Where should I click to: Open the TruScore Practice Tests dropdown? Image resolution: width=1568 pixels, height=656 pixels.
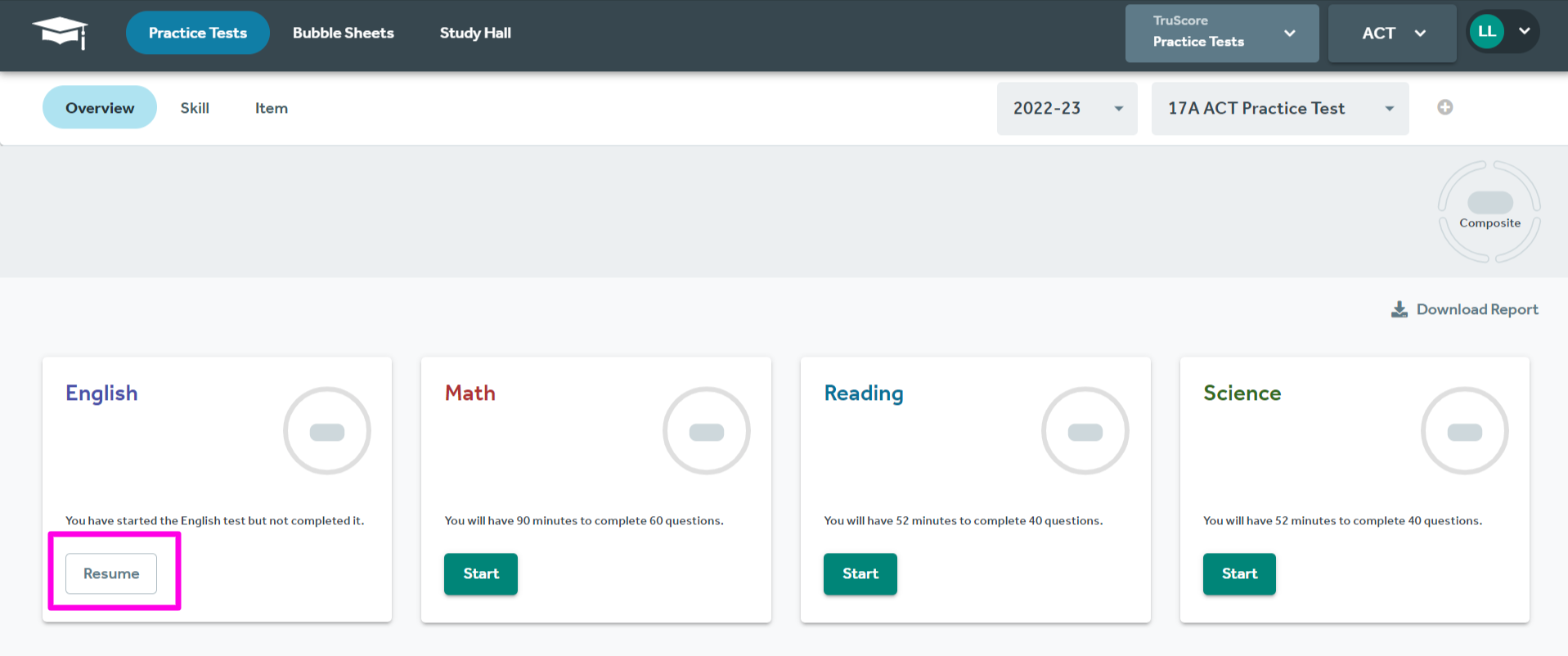point(1221,33)
